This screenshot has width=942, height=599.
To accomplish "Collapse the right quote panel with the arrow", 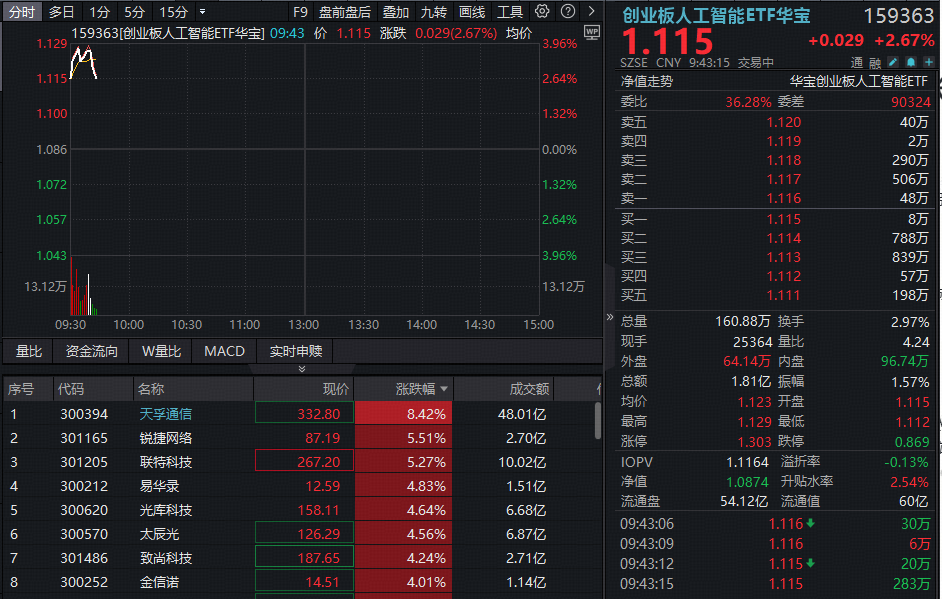I will coord(609,315).
